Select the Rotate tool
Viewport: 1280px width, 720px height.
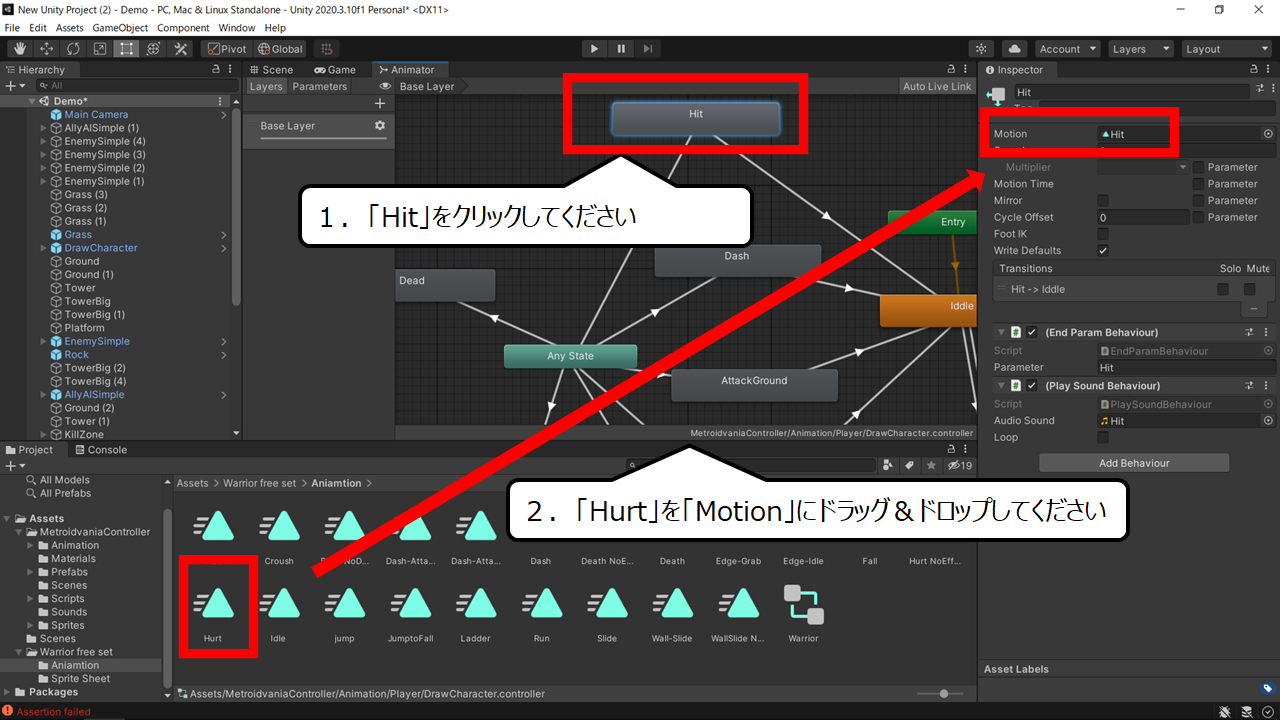tap(73, 48)
